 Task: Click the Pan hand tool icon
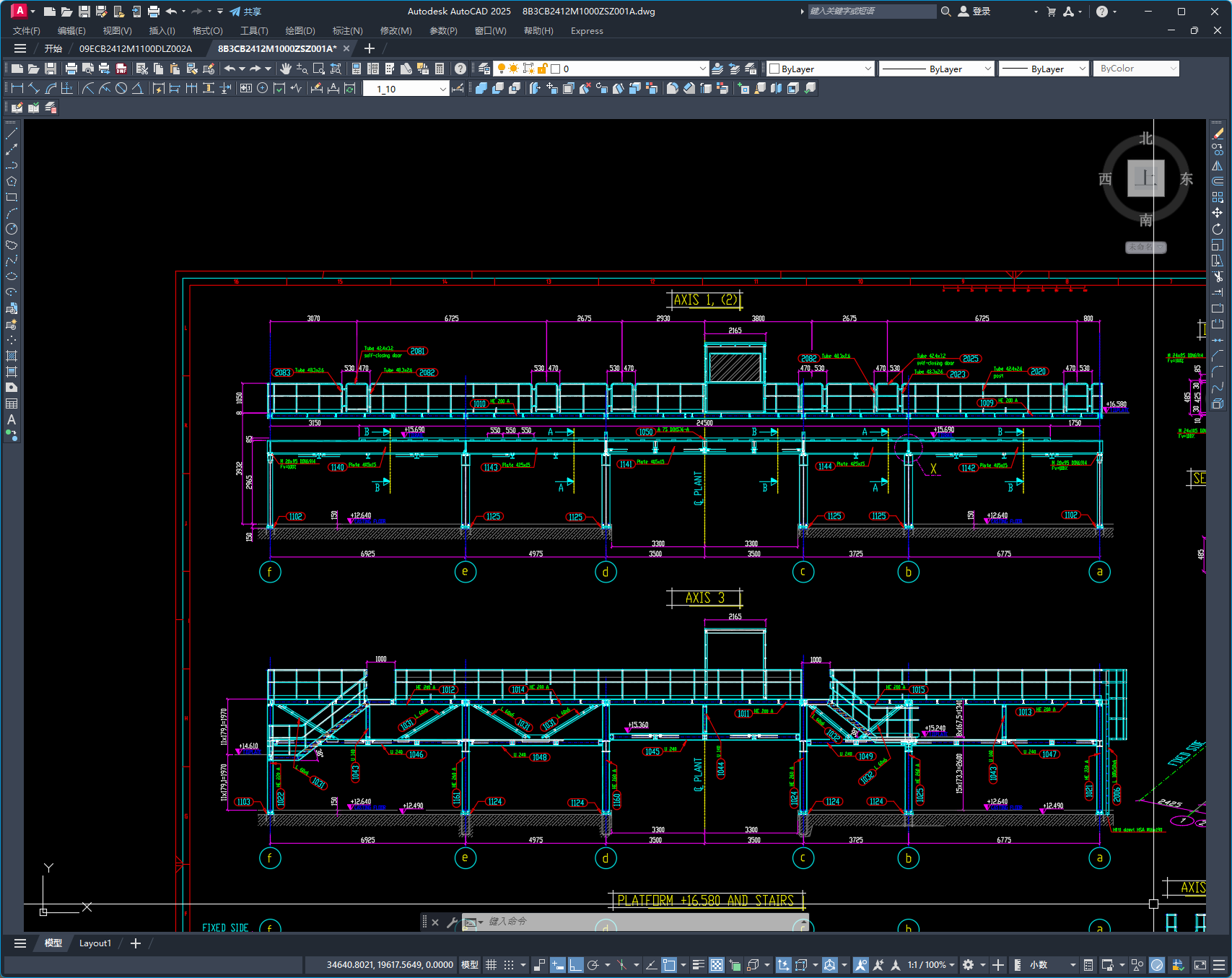pyautogui.click(x=286, y=69)
